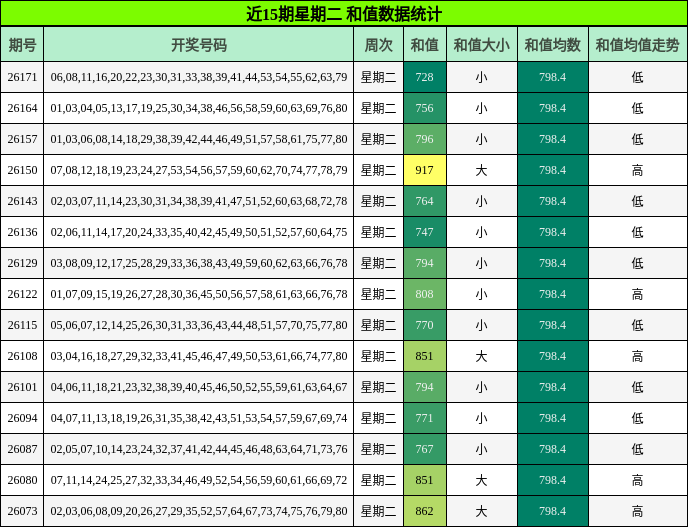Select issue number 26122
This screenshot has width=688, height=527.
(22, 294)
